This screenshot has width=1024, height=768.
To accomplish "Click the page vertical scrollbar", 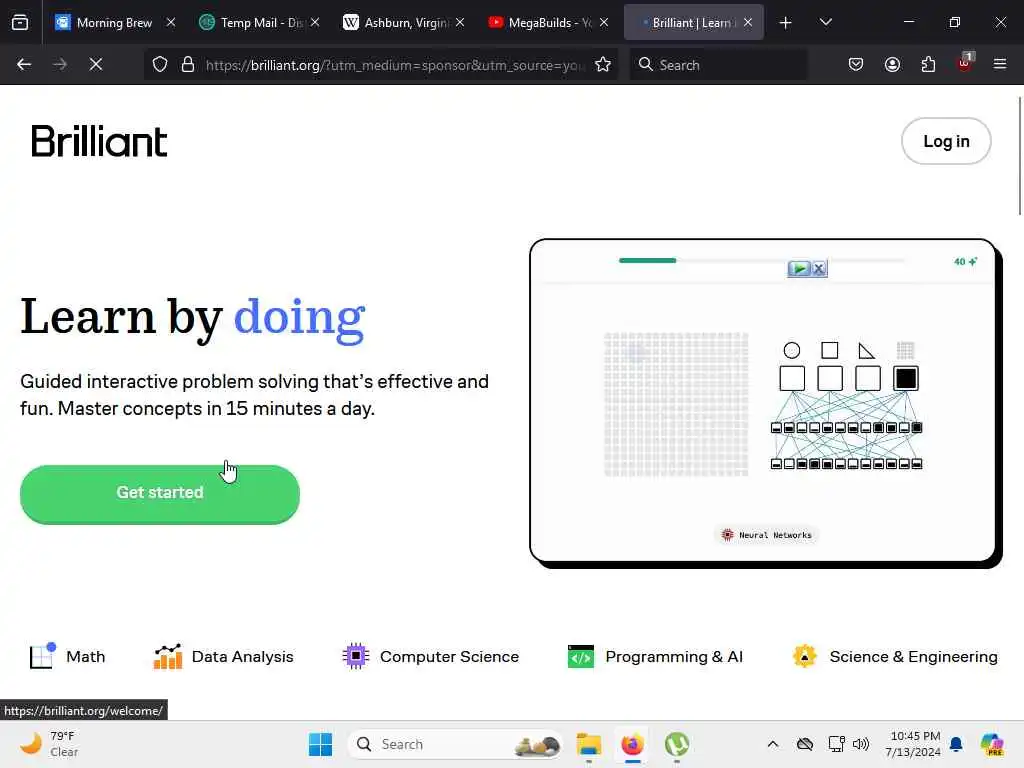I will click(1019, 155).
